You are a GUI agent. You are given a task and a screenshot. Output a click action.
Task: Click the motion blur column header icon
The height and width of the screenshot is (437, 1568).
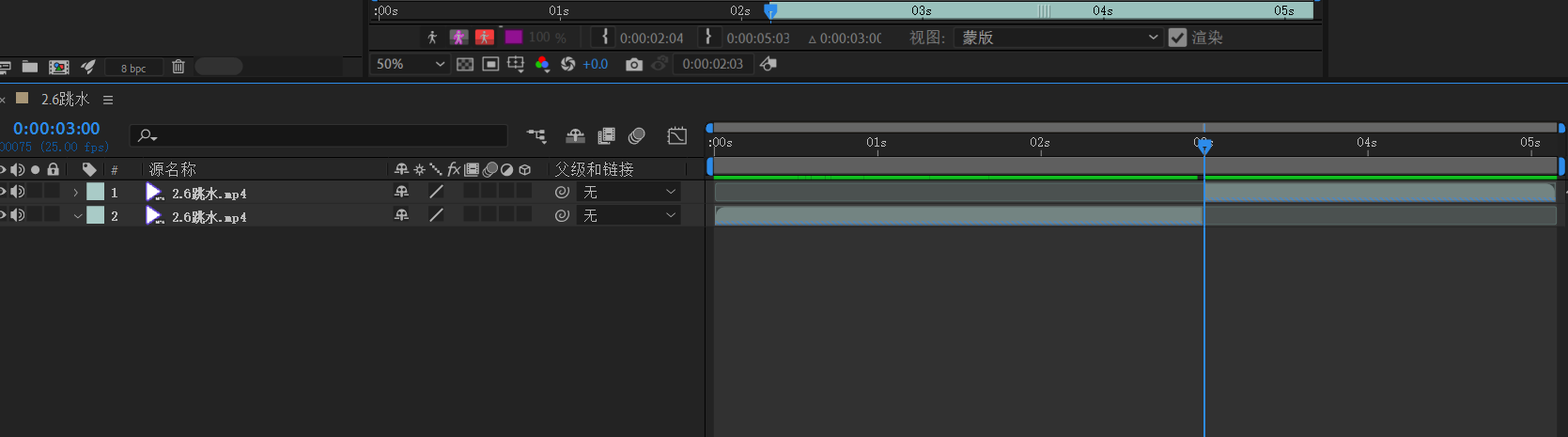click(x=489, y=170)
